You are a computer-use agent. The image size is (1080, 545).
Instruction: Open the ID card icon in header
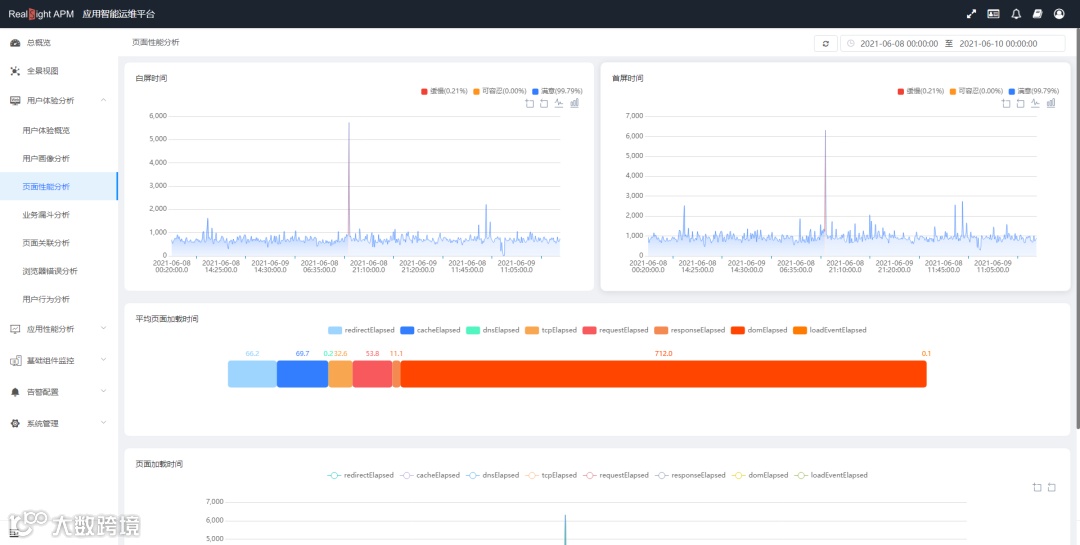993,14
